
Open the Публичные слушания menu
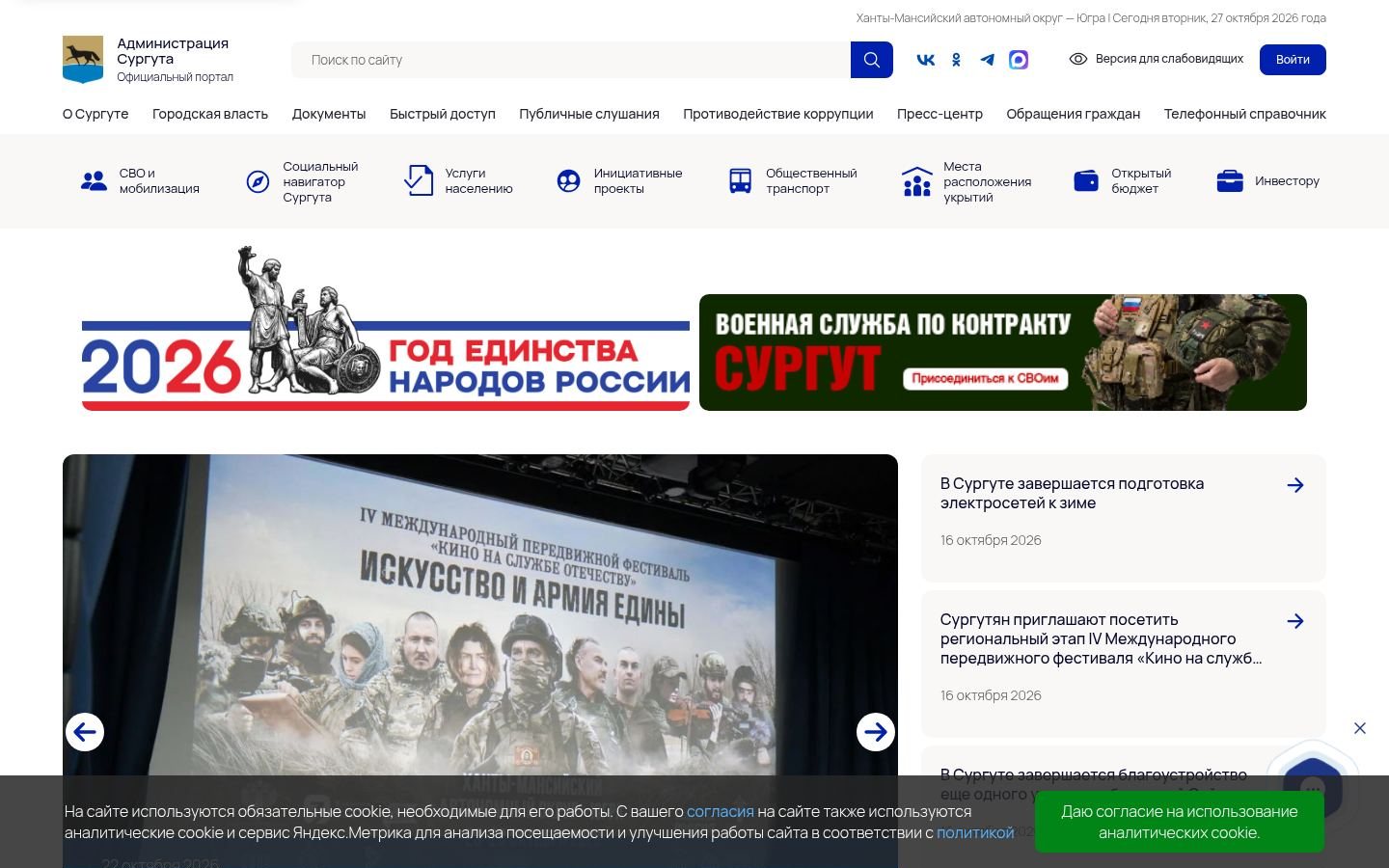point(589,114)
